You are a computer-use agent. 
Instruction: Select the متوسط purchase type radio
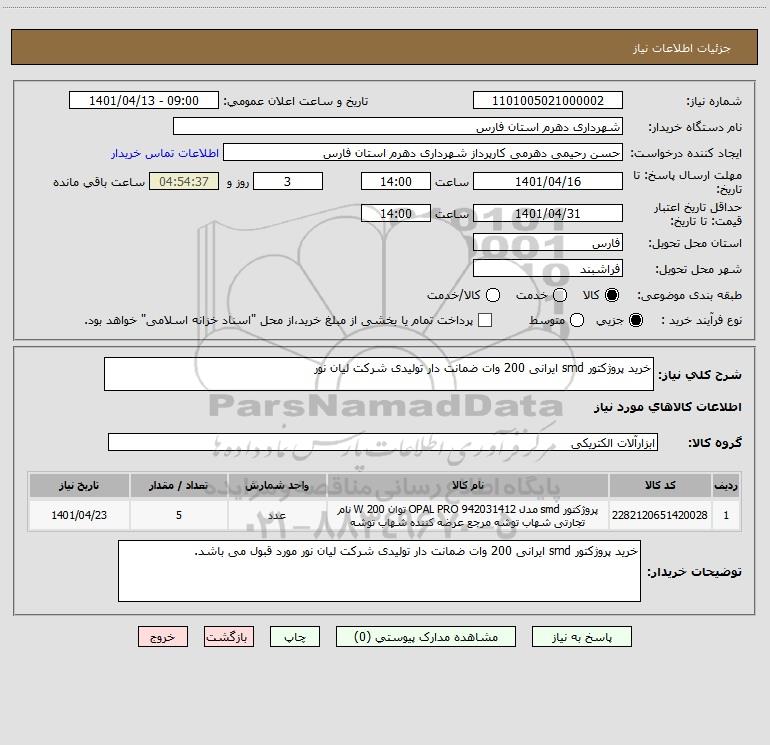pos(577,320)
